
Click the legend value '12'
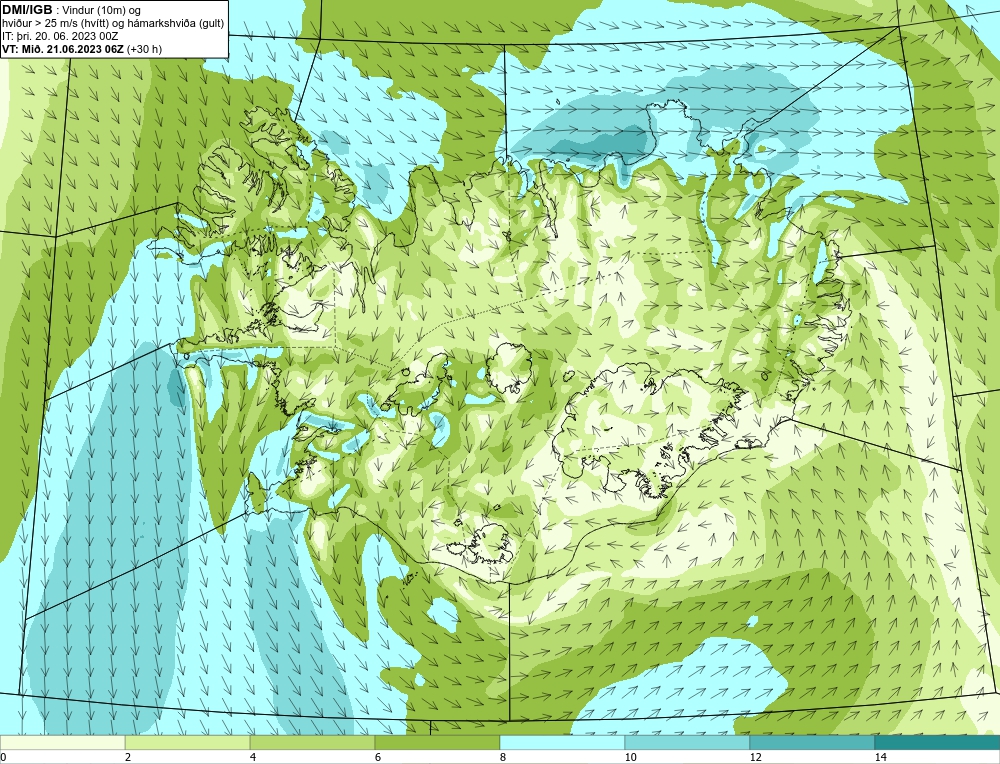tap(756, 757)
